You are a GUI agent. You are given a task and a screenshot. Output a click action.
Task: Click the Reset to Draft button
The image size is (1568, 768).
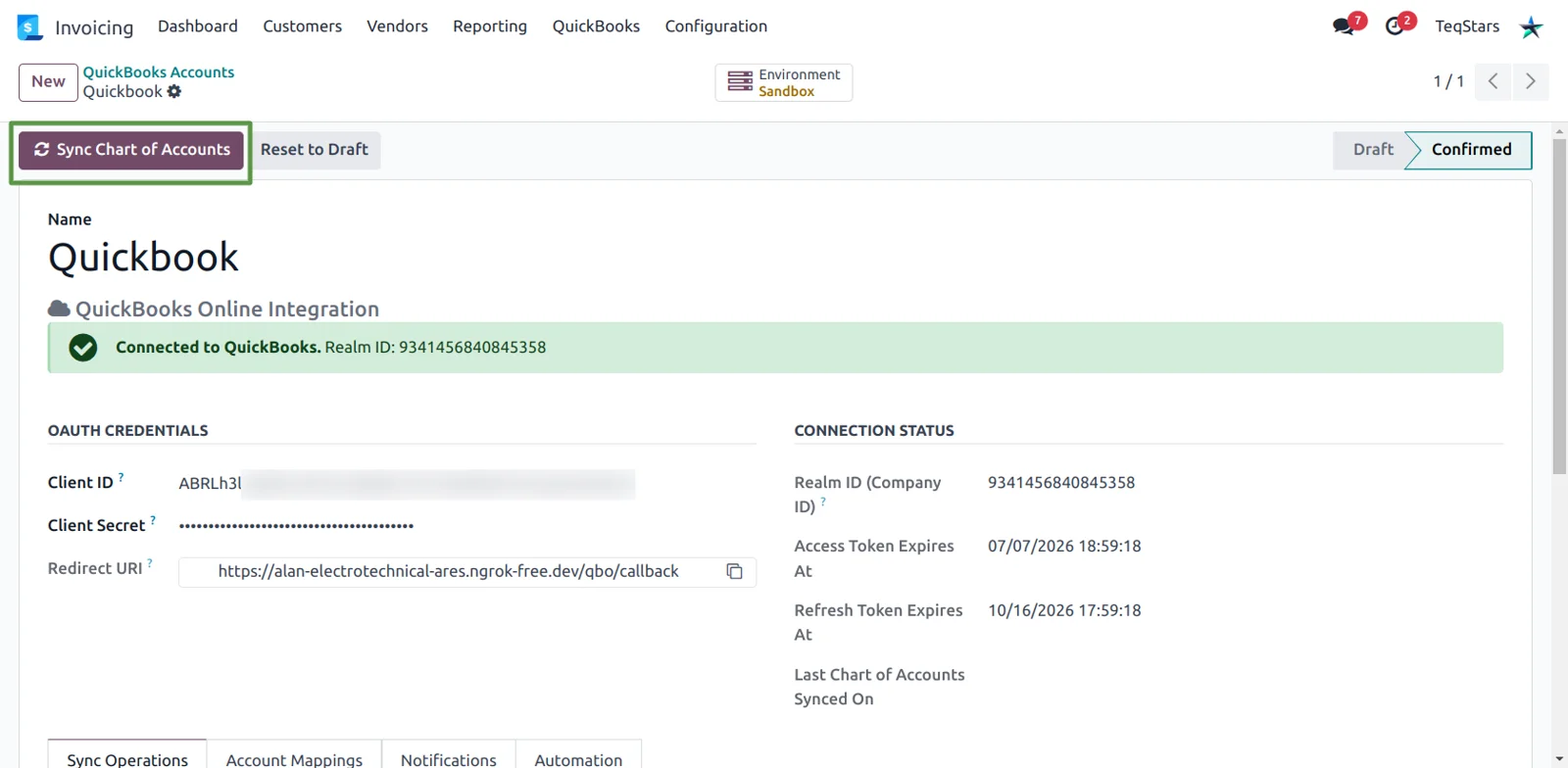tap(315, 150)
